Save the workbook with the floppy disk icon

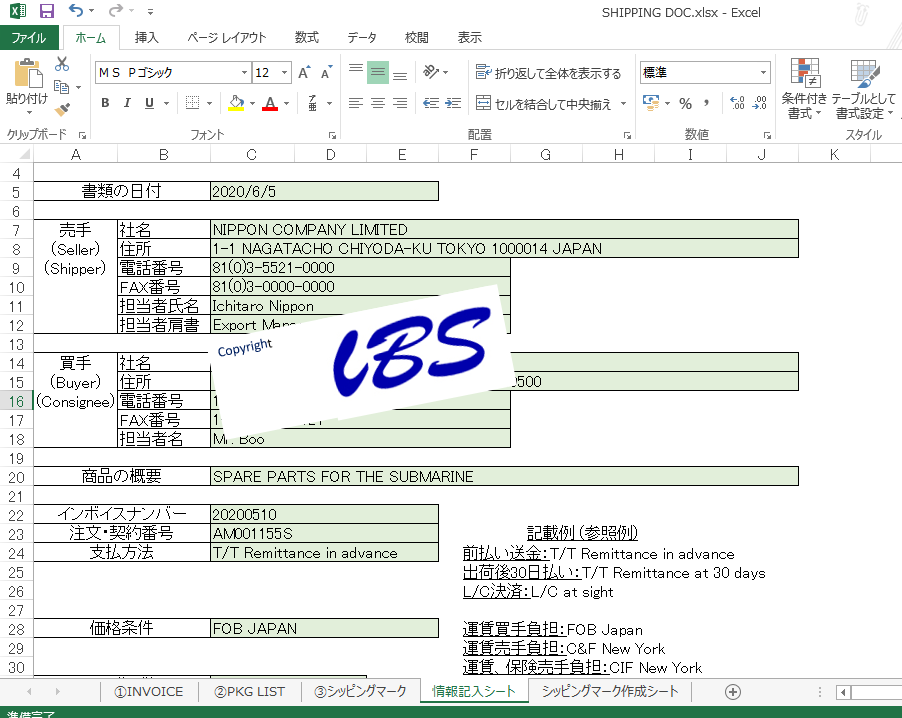point(46,10)
